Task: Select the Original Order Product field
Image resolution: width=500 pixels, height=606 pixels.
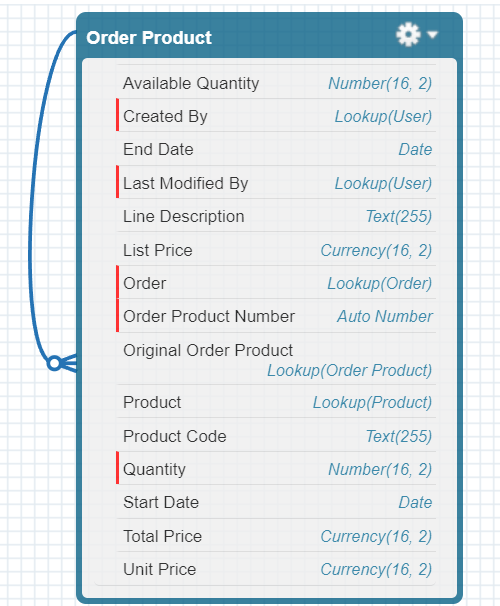Action: point(276,359)
